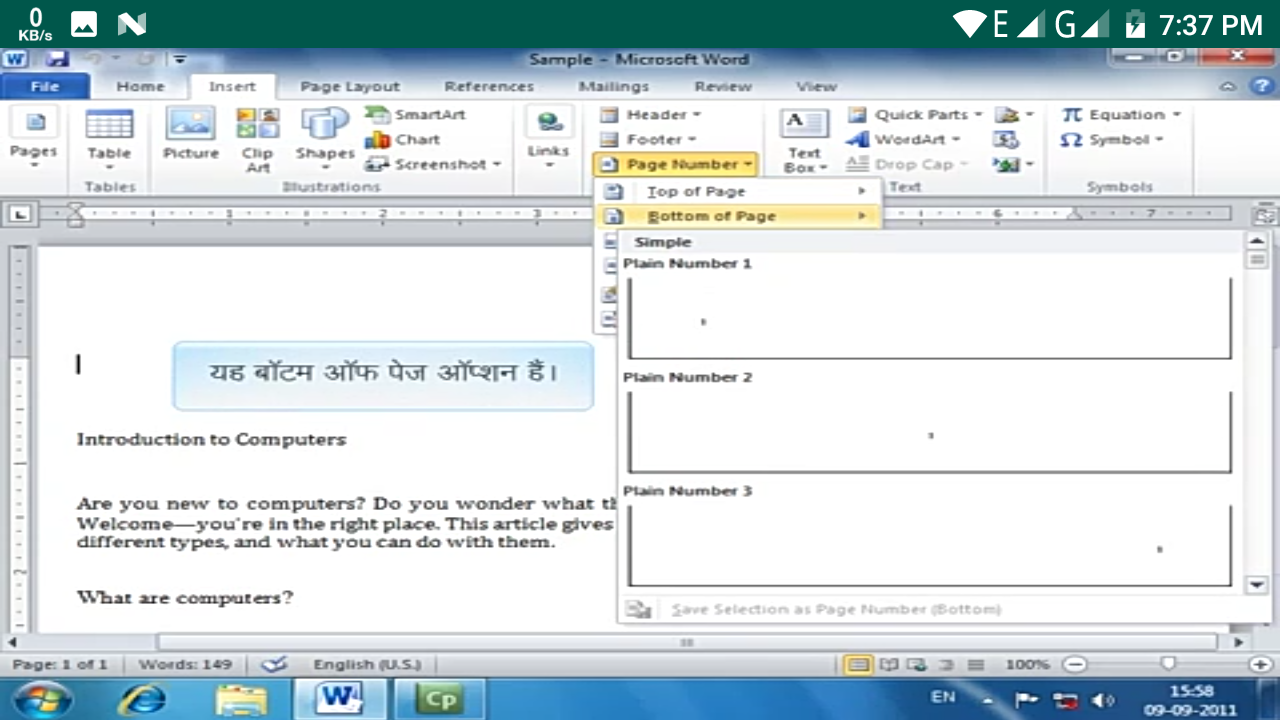Insert a Text Box

click(804, 140)
